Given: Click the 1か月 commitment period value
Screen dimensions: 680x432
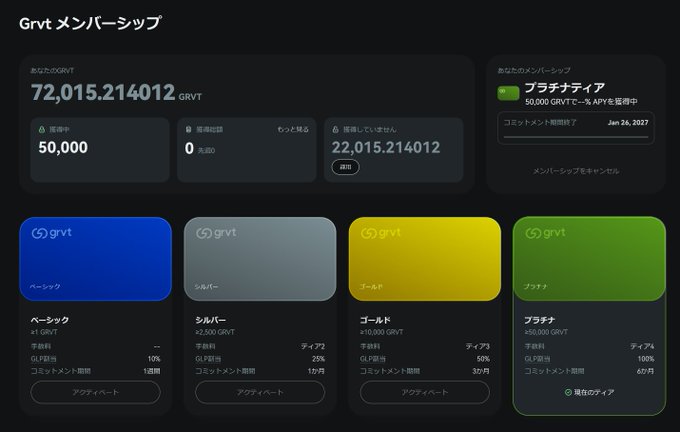Looking at the screenshot, I should (316, 371).
